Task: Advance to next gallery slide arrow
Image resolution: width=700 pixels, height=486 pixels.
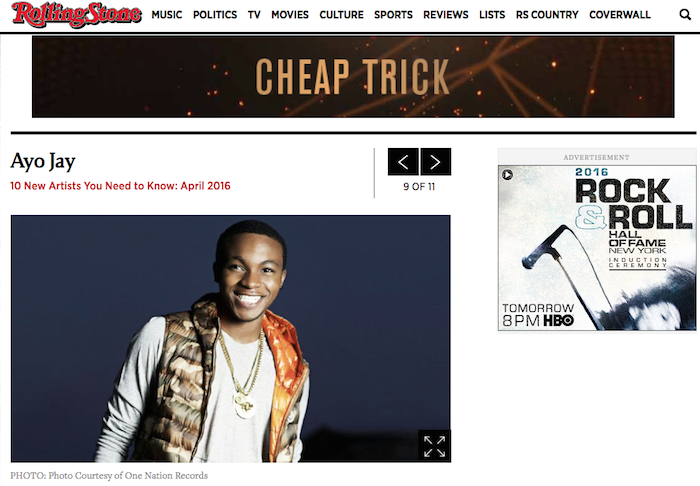Action: [436, 162]
